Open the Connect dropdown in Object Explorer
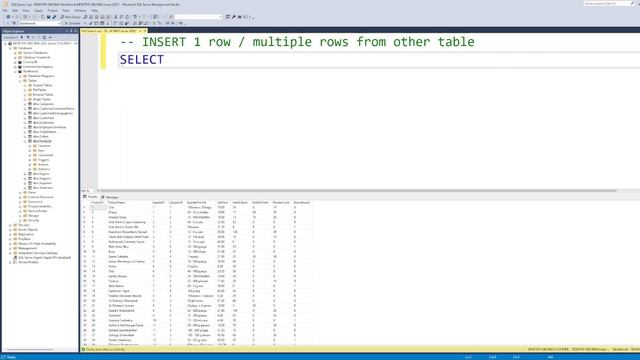This screenshot has height=360, width=640. 11,38
